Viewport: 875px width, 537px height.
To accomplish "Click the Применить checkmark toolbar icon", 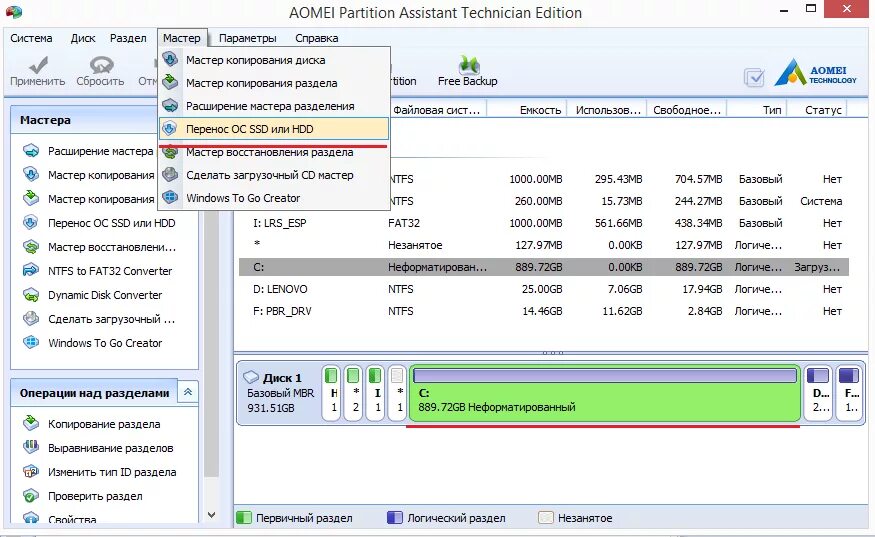I will click(x=38, y=65).
